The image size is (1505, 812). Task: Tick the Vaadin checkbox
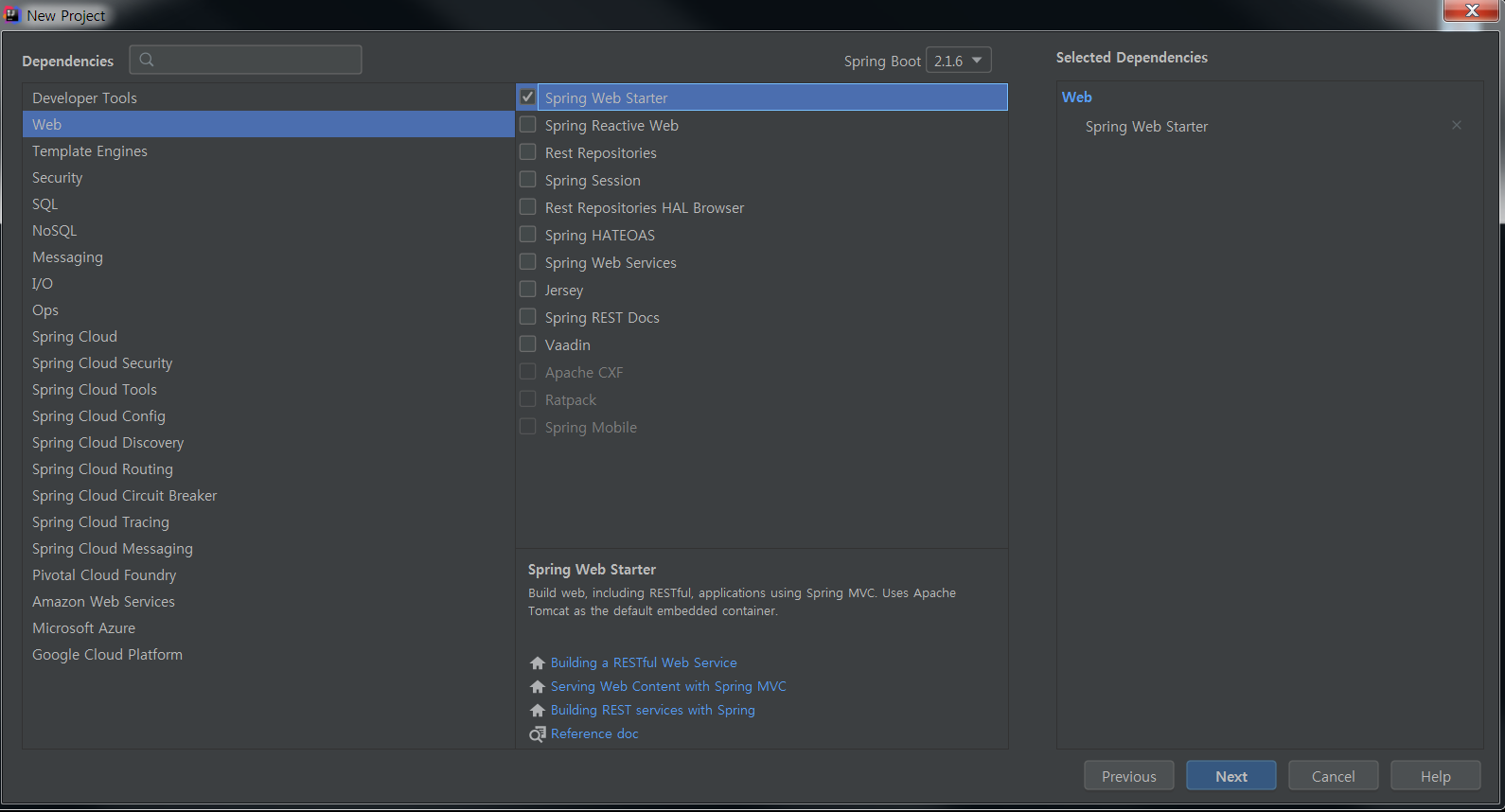coord(528,344)
